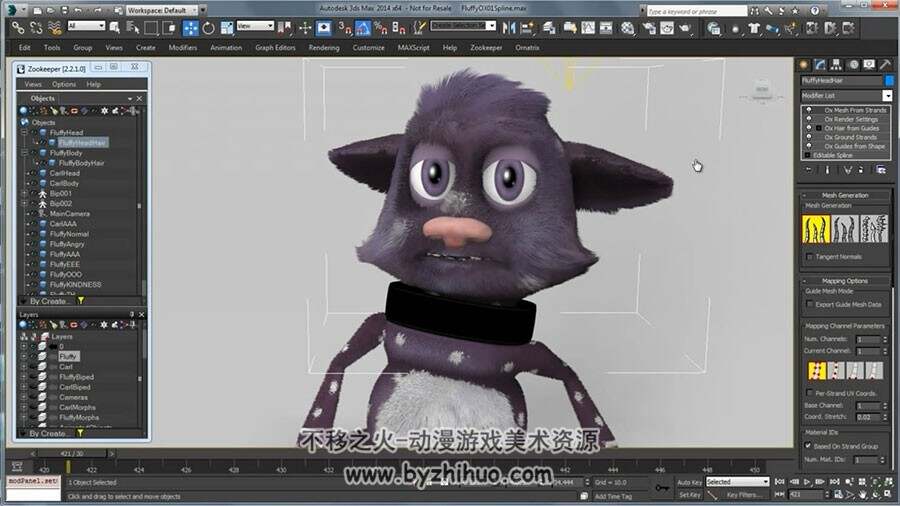
Task: Go to the start frame
Action: pos(779,482)
